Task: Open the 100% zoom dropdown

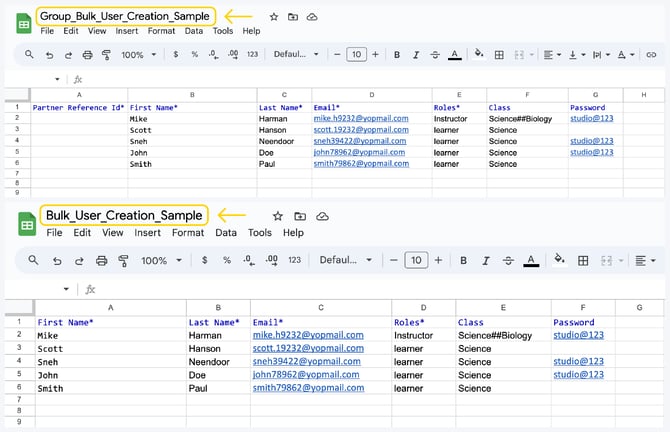Action: [x=138, y=55]
